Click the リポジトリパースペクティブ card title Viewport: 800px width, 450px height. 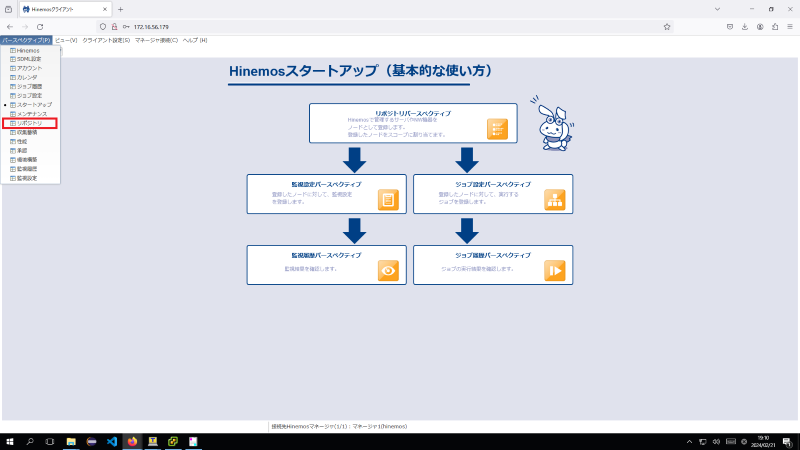[x=413, y=113]
